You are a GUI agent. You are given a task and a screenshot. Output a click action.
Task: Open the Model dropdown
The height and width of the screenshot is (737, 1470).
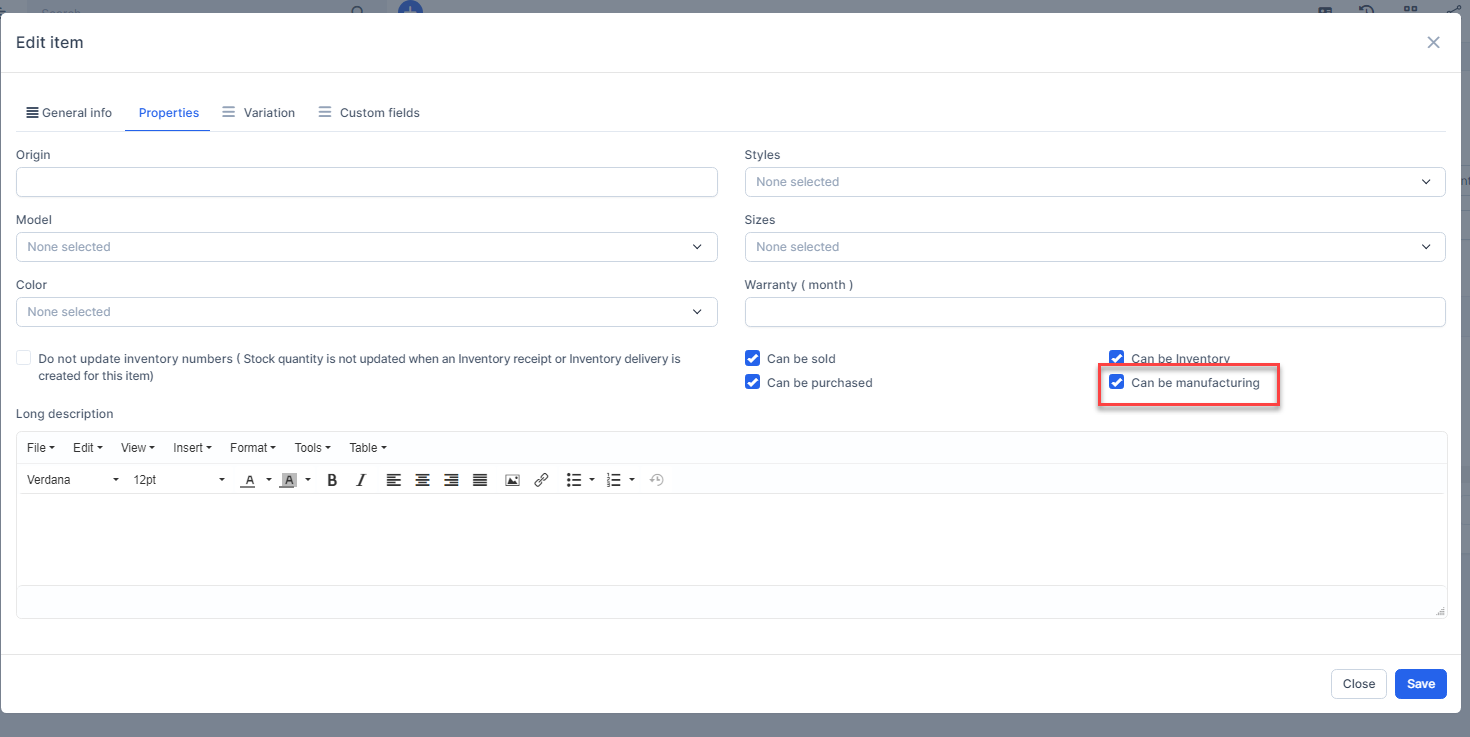point(366,247)
